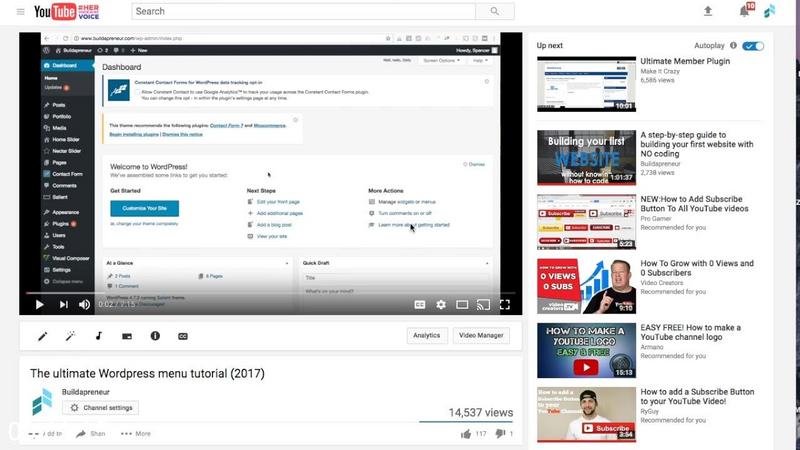
Task: Click Appearance in WordPress sidebar
Action: tap(65, 212)
